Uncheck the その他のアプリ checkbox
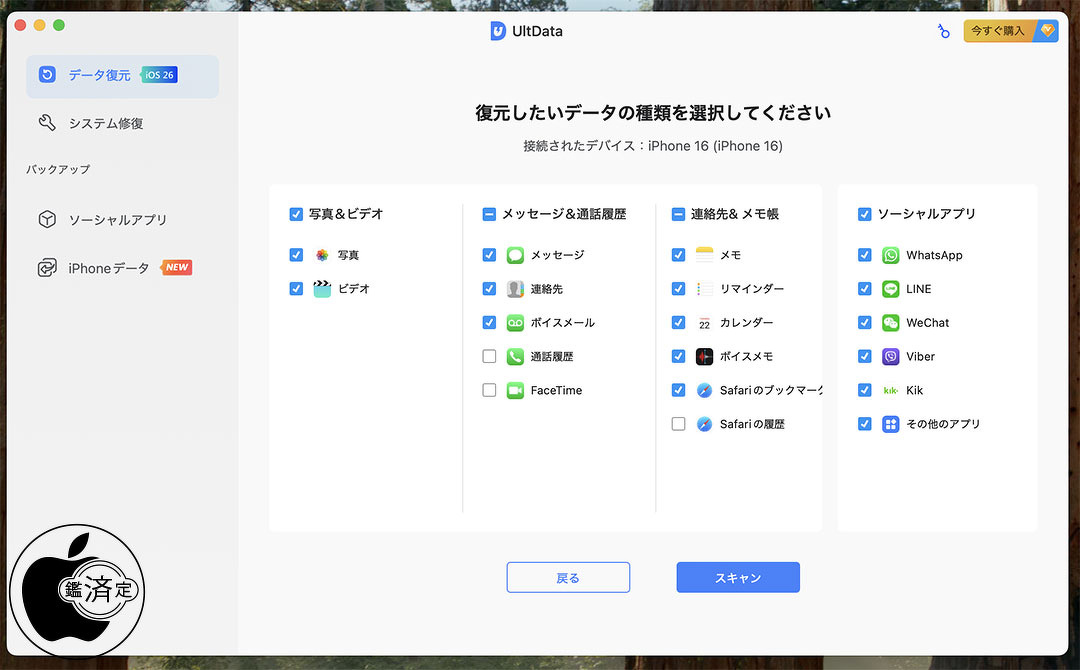The height and width of the screenshot is (670, 1080). 864,424
